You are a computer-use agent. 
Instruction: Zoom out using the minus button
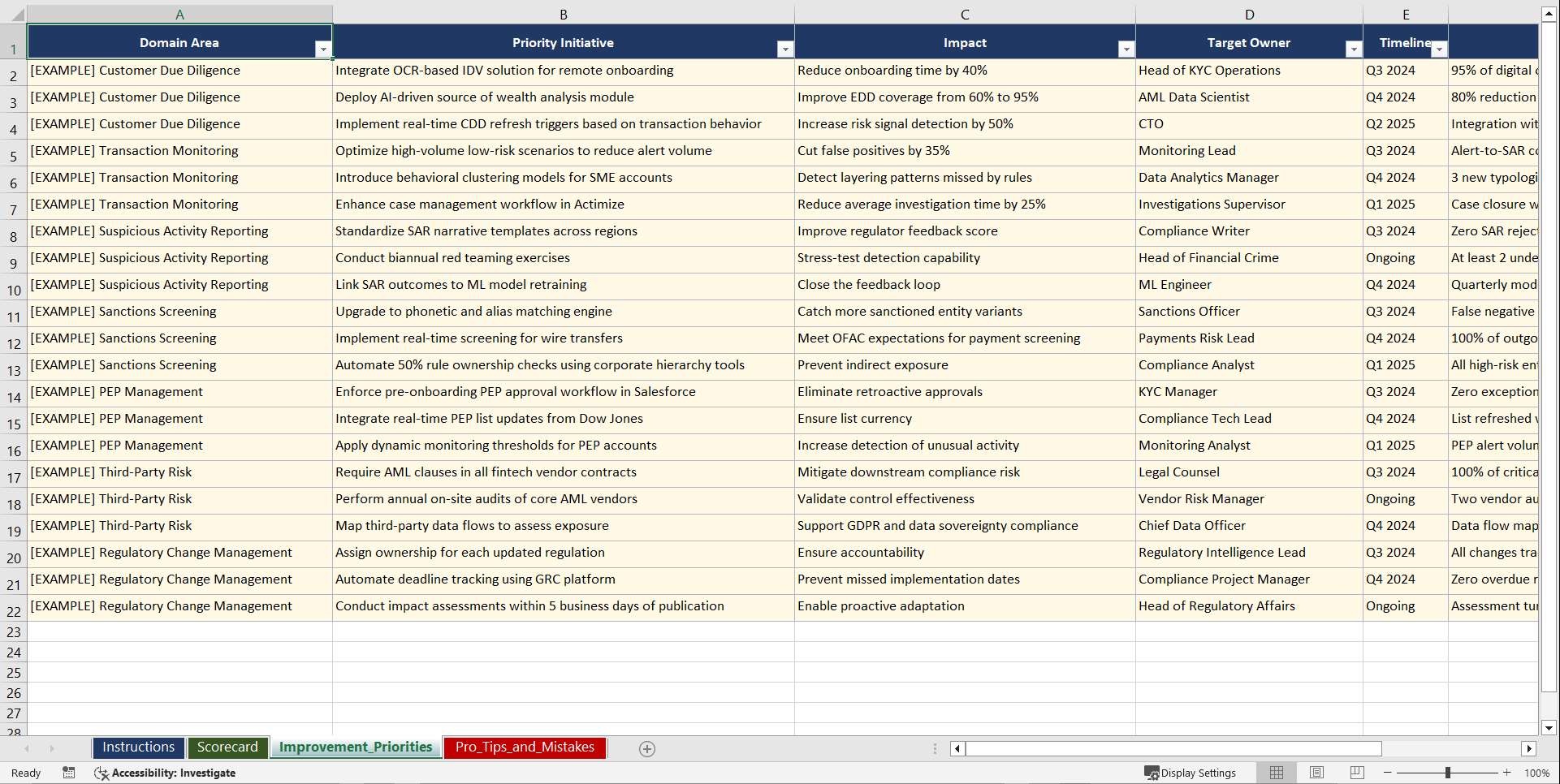1387,773
